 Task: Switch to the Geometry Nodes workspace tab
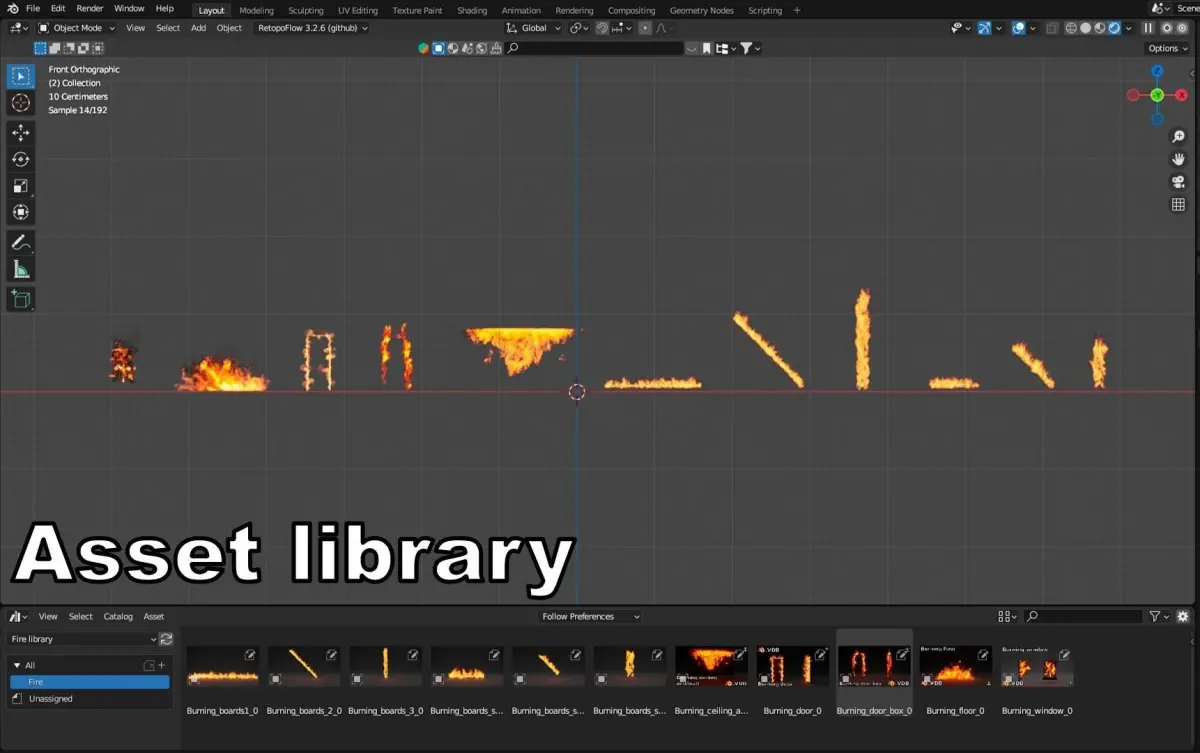701,10
